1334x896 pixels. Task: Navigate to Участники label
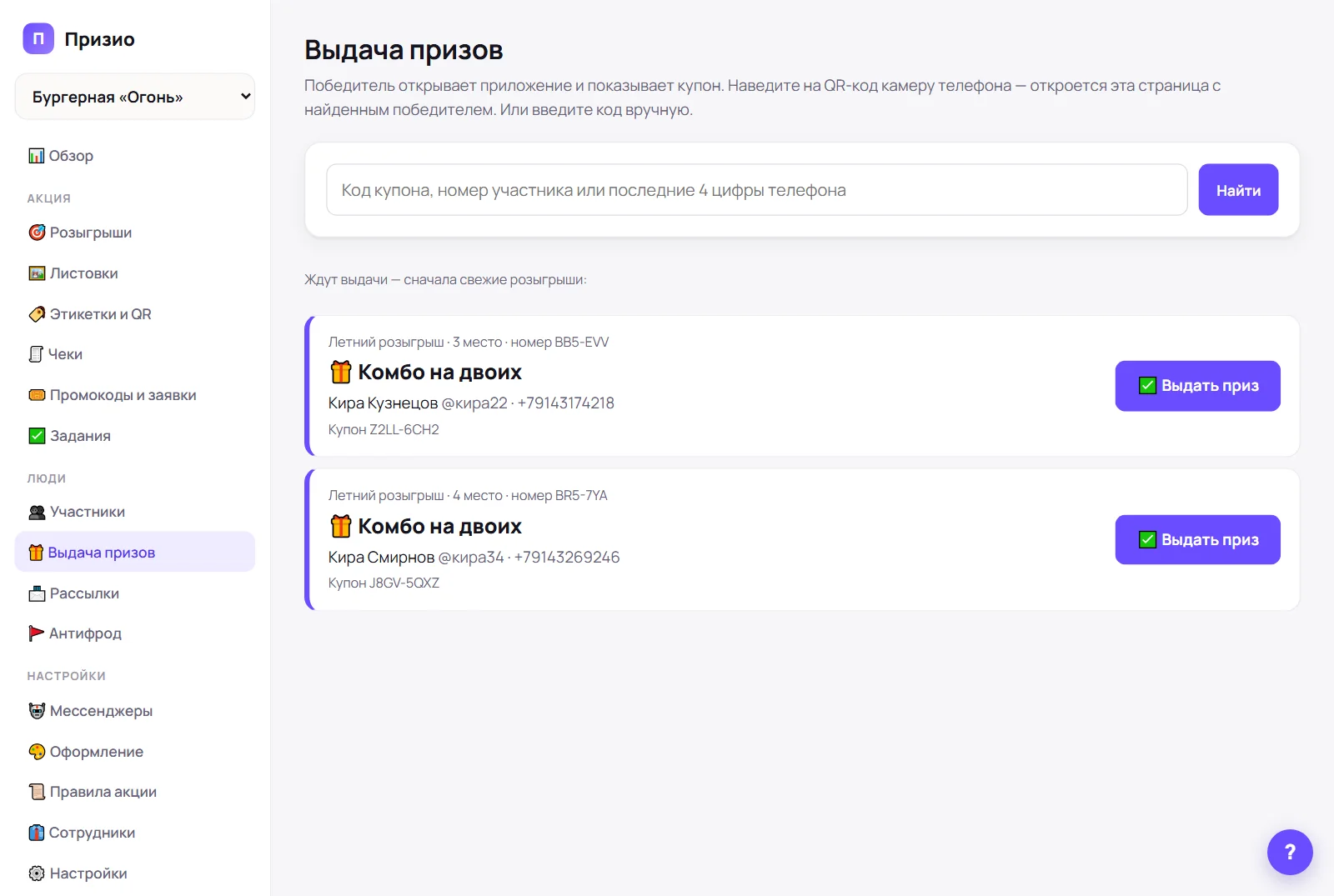(88, 512)
